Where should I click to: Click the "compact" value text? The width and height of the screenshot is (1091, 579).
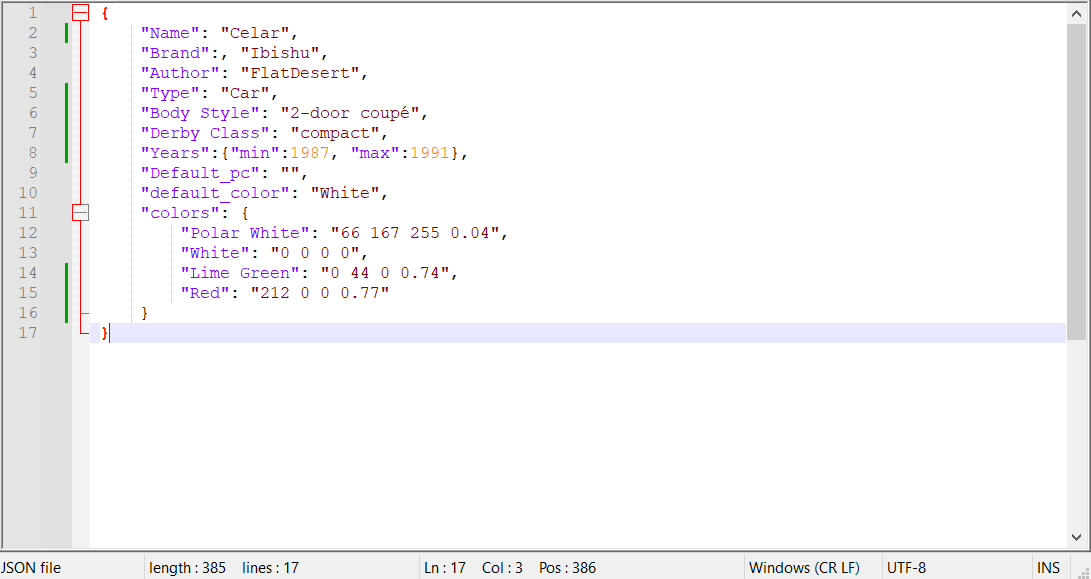point(335,133)
